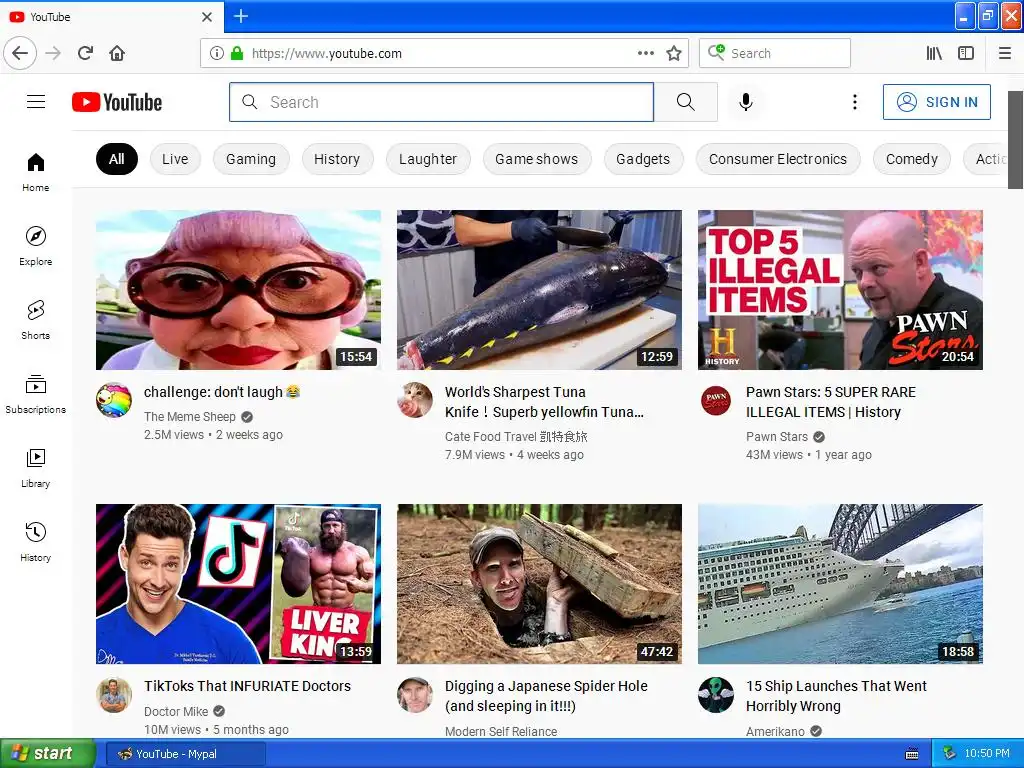Click the browser home icon
The height and width of the screenshot is (768, 1024).
pos(117,53)
